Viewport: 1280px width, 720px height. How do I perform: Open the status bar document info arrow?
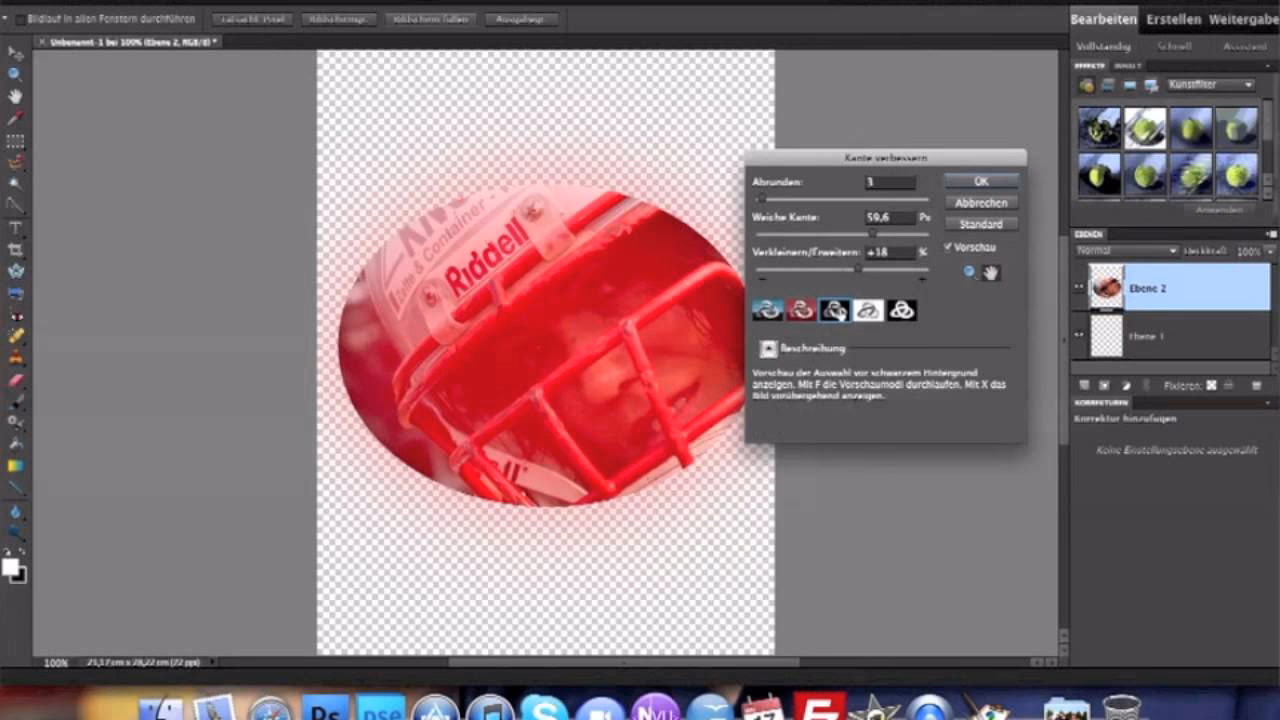(x=212, y=662)
